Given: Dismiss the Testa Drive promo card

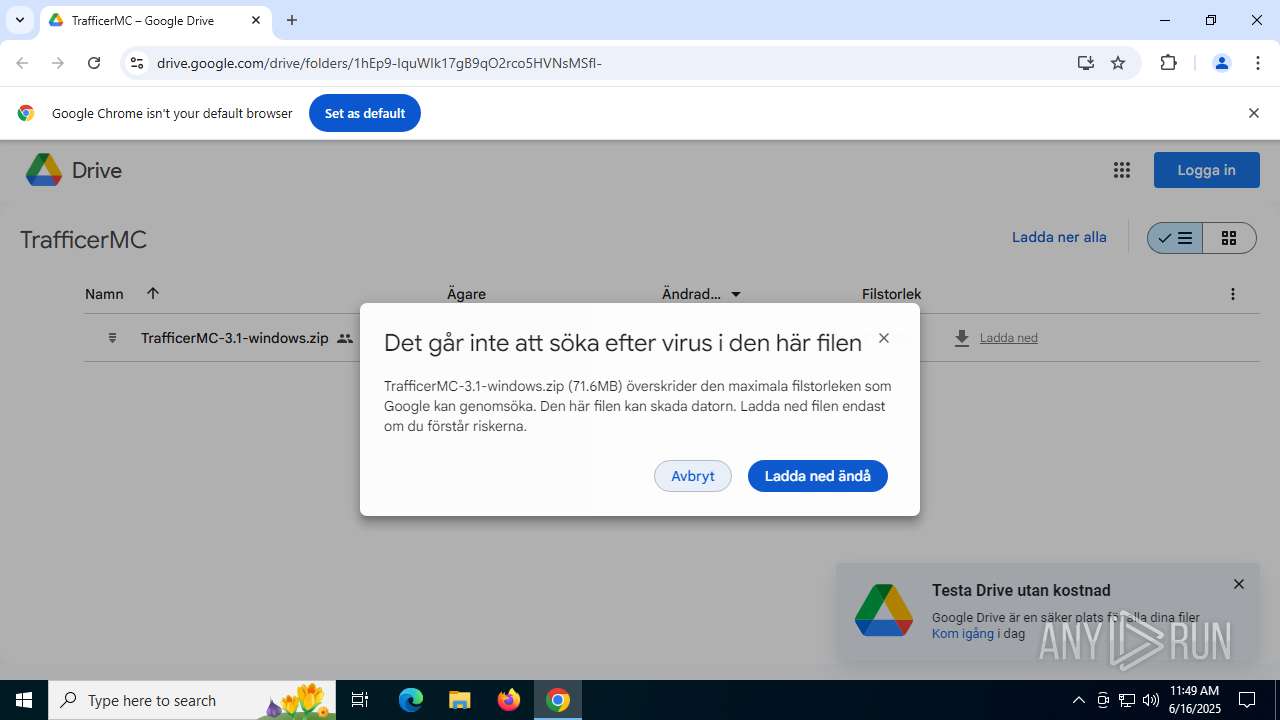Looking at the screenshot, I should [1239, 584].
